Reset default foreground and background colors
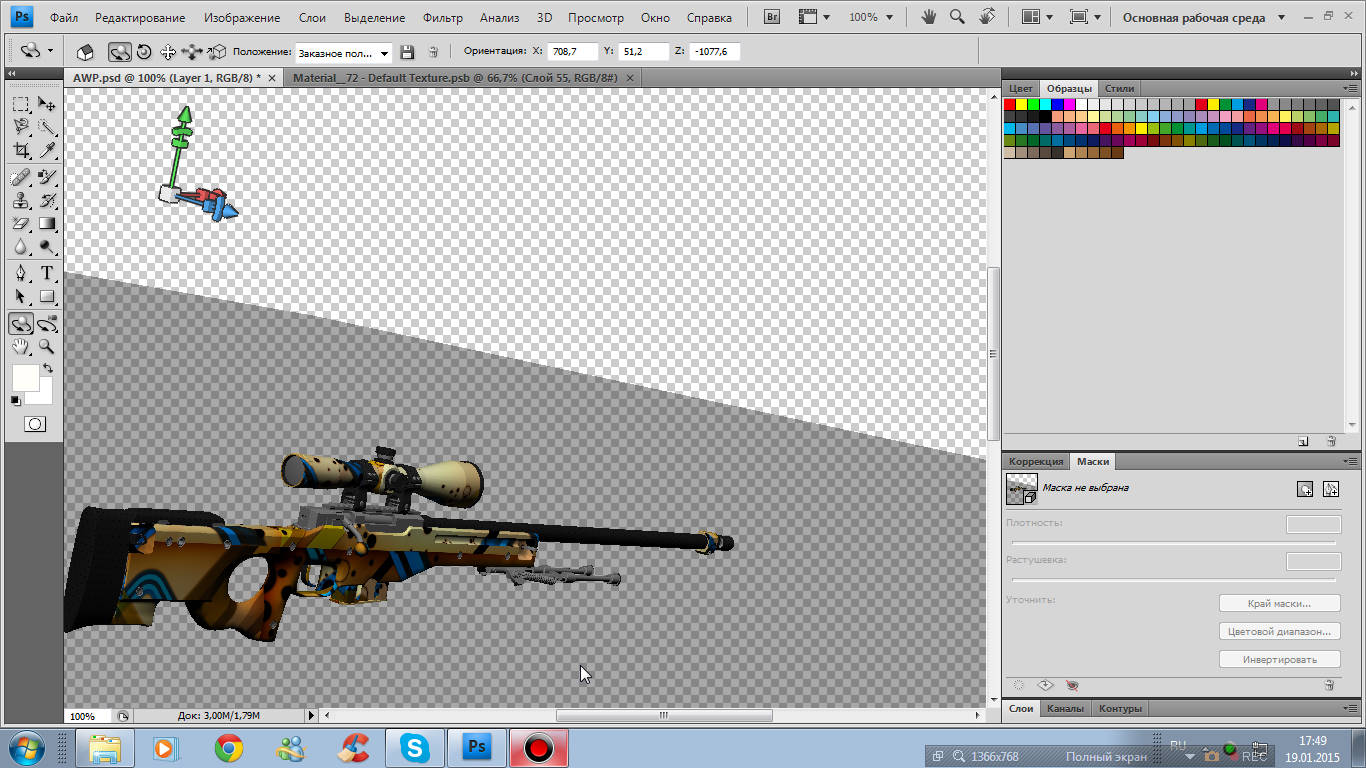This screenshot has width=1366, height=768. 15,400
